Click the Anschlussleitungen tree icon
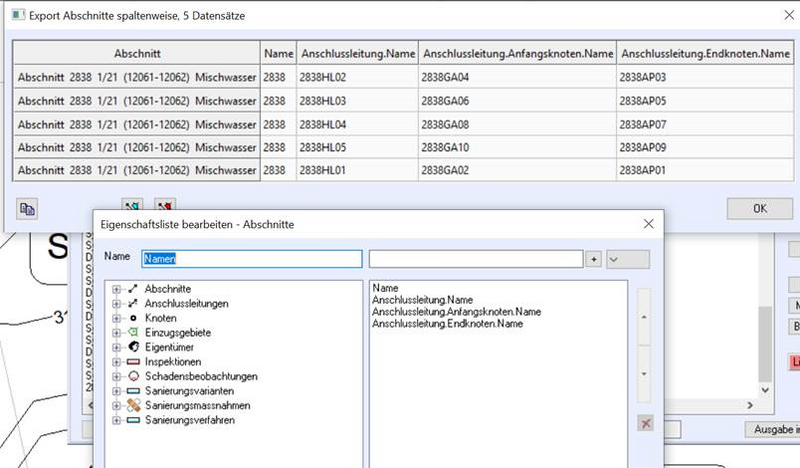 tap(133, 303)
